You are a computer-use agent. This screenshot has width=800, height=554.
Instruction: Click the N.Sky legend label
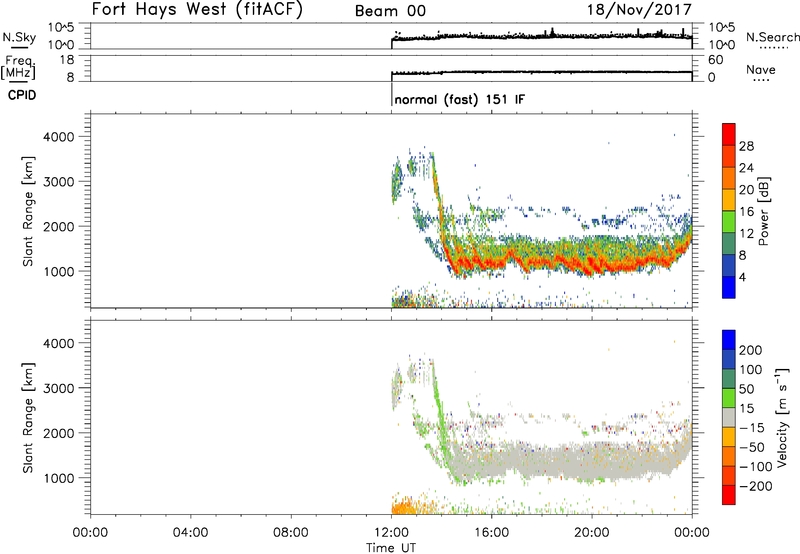pos(19,37)
